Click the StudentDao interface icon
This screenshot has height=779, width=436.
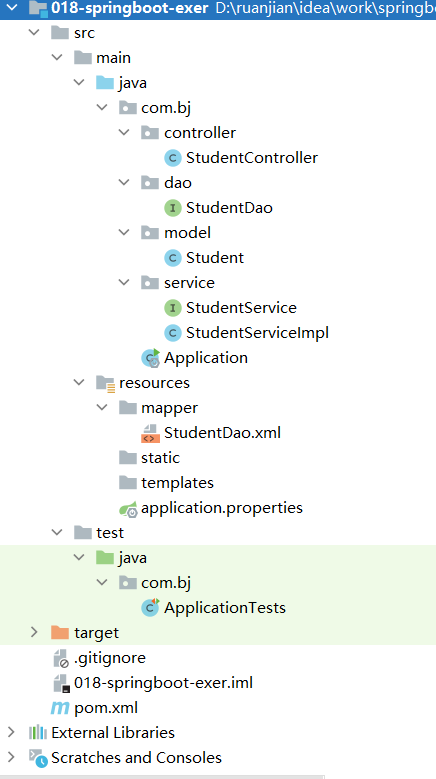click(x=173, y=208)
